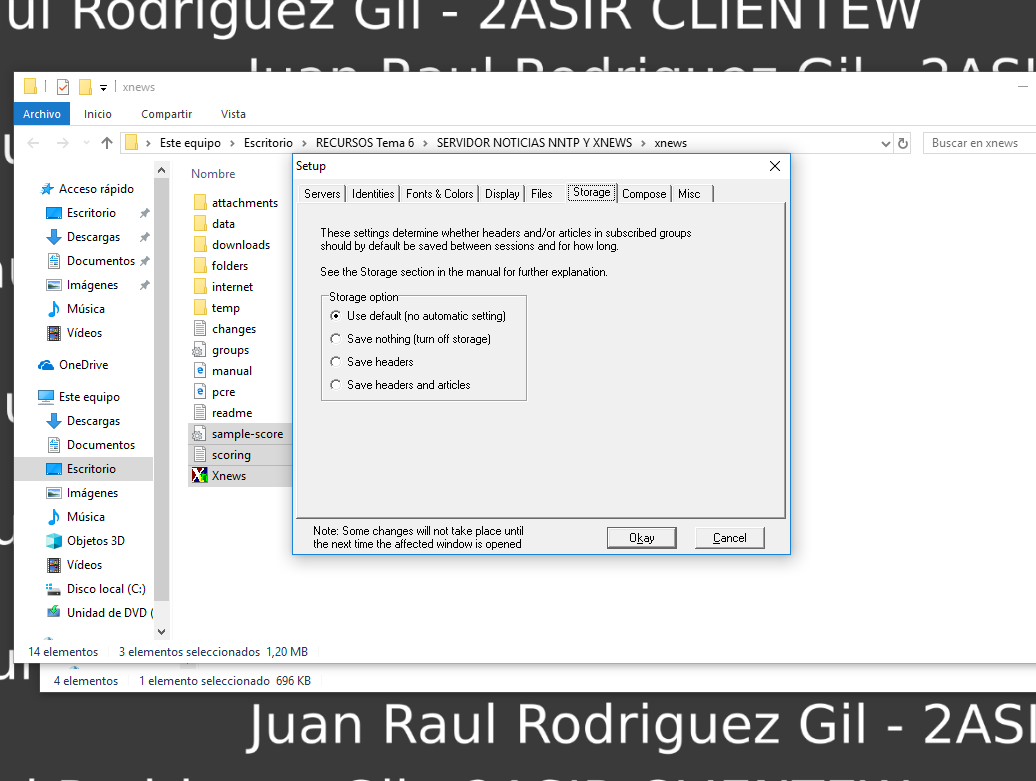Open the Quick Access Toolbar customize dropdown
The width and height of the screenshot is (1036, 781).
tap(103, 87)
